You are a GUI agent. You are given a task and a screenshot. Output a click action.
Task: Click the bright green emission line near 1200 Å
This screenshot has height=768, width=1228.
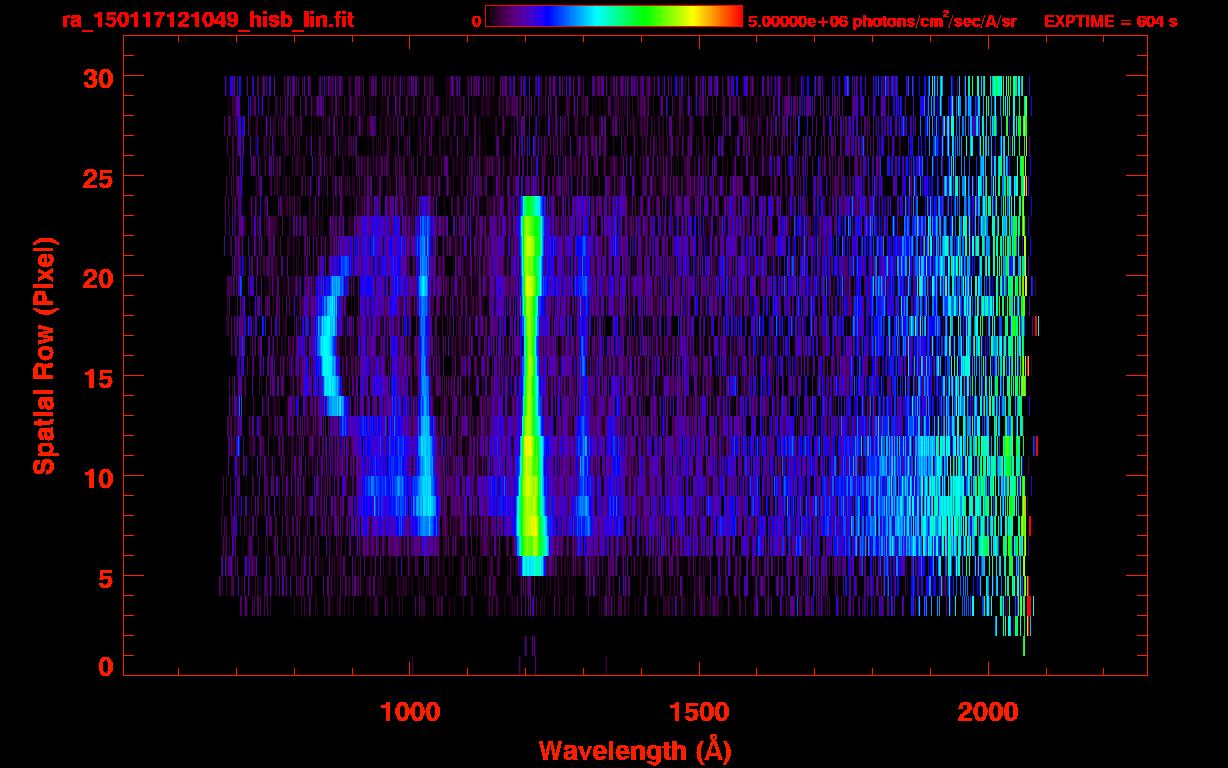coord(531,380)
